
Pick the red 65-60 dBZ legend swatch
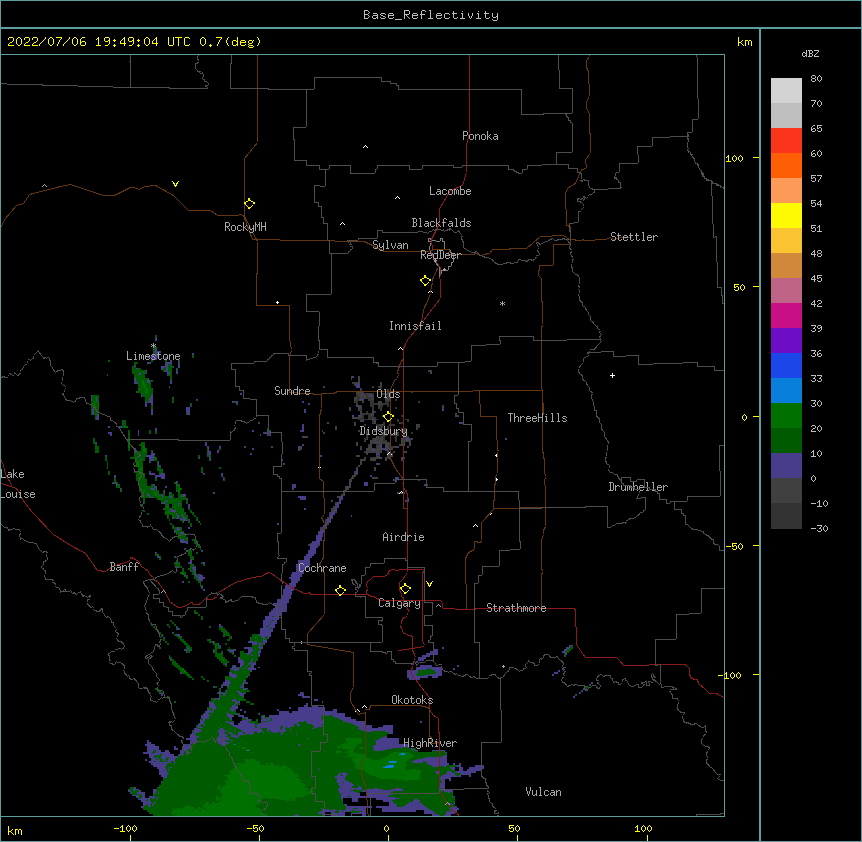coord(786,140)
